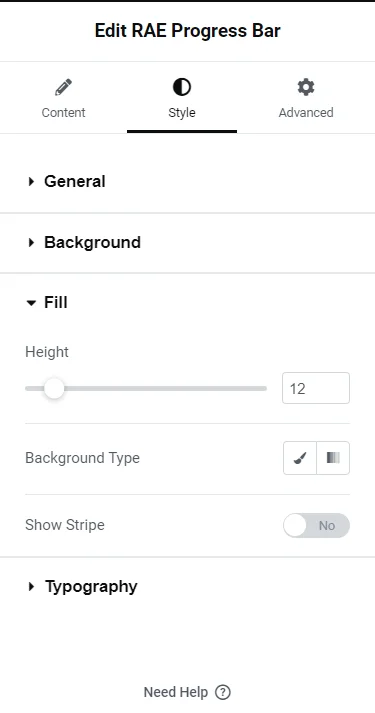Click the gear Advanced icon

tap(306, 87)
